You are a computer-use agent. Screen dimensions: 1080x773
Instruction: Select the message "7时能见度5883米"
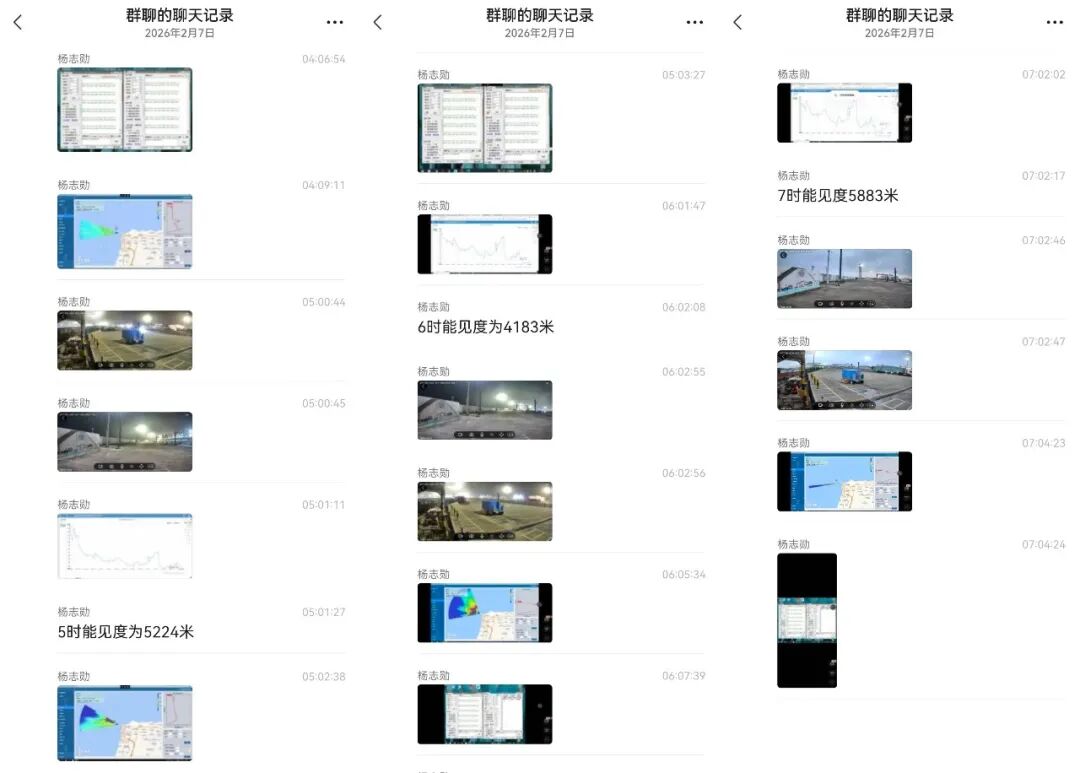[838, 196]
